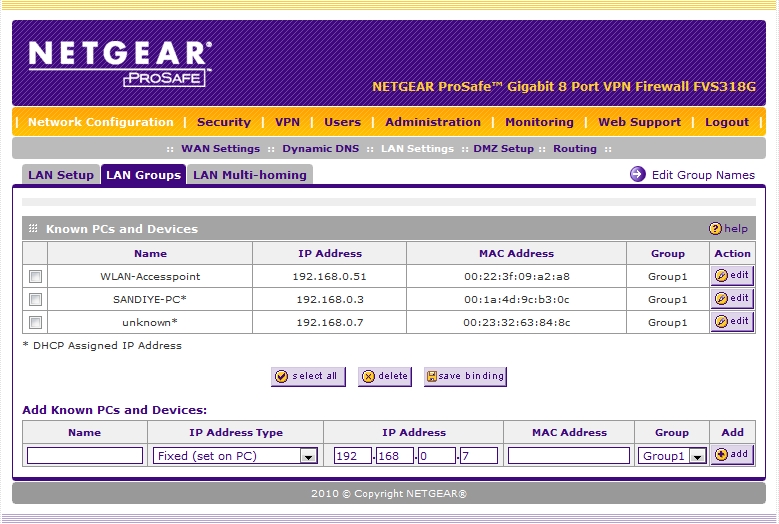Edit the WLAN-Accesspoint device entry

(x=732, y=275)
